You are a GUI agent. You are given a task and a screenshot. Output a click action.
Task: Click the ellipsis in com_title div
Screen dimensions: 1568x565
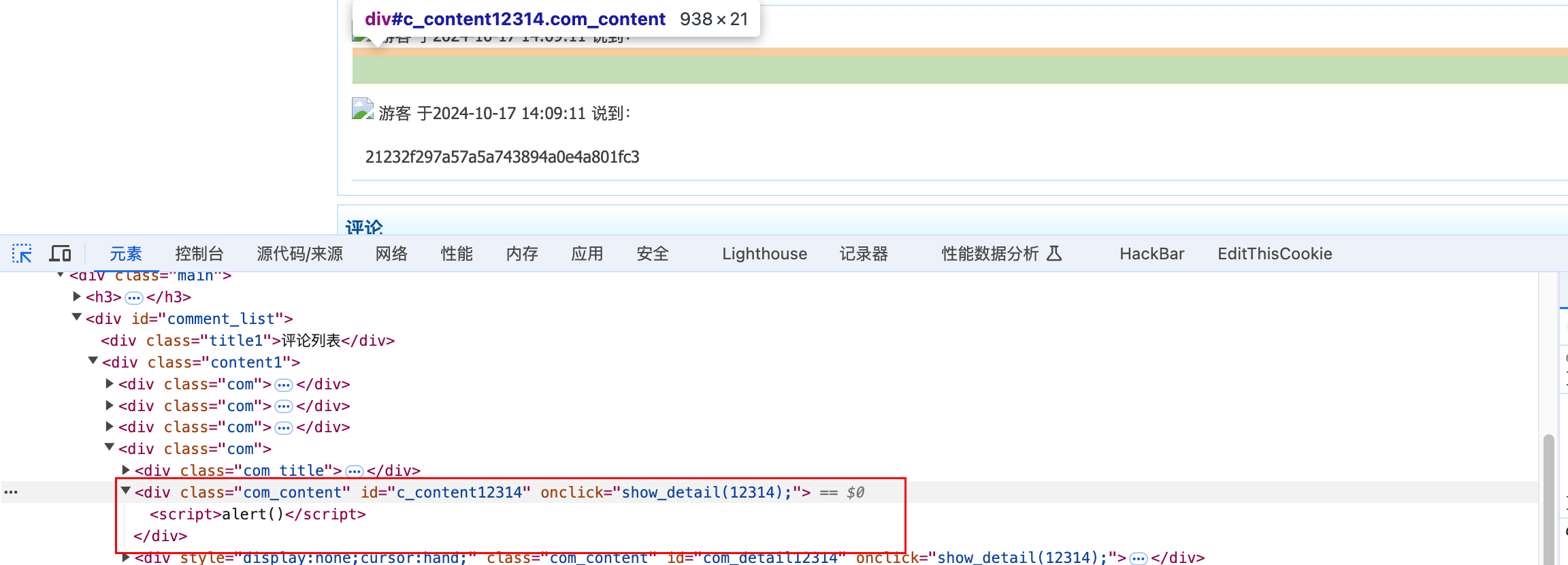[355, 471]
